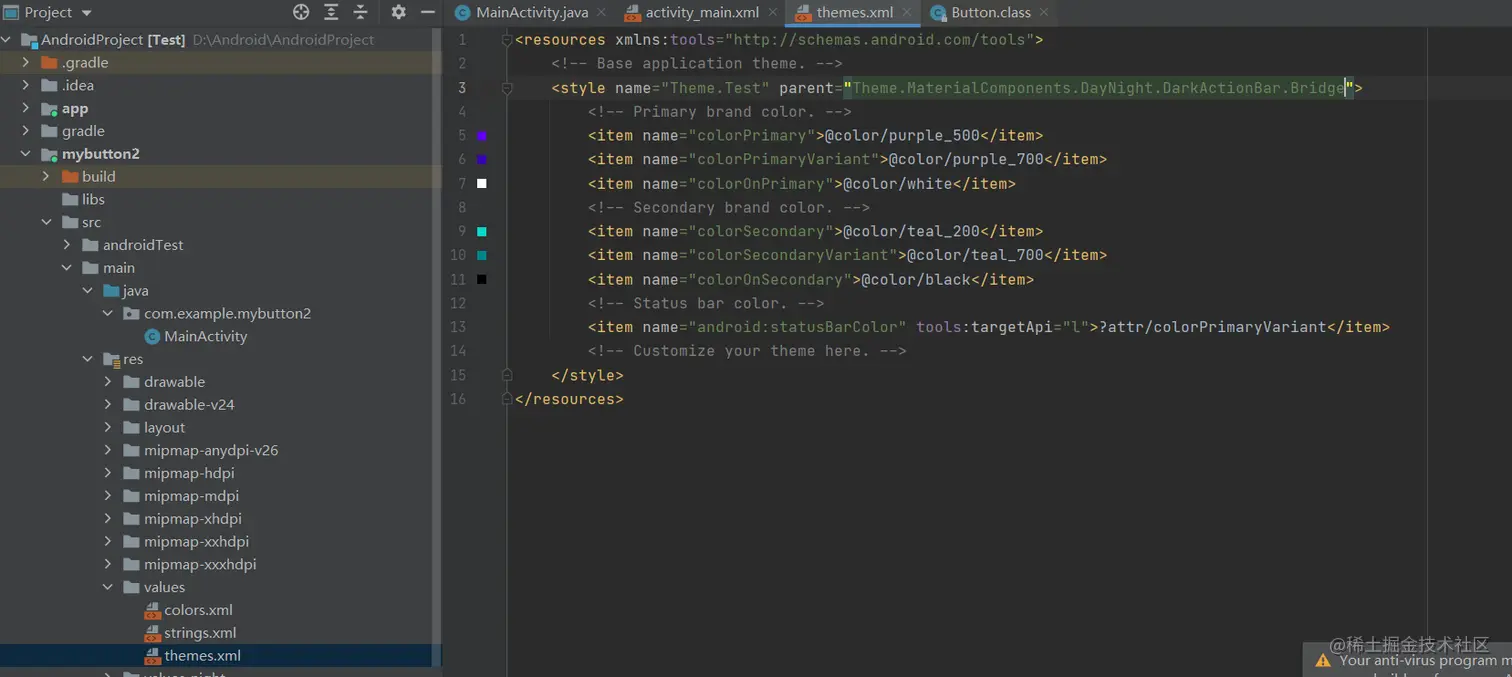
Task: Click the anti-virus warning notification
Action: (x=1408, y=660)
